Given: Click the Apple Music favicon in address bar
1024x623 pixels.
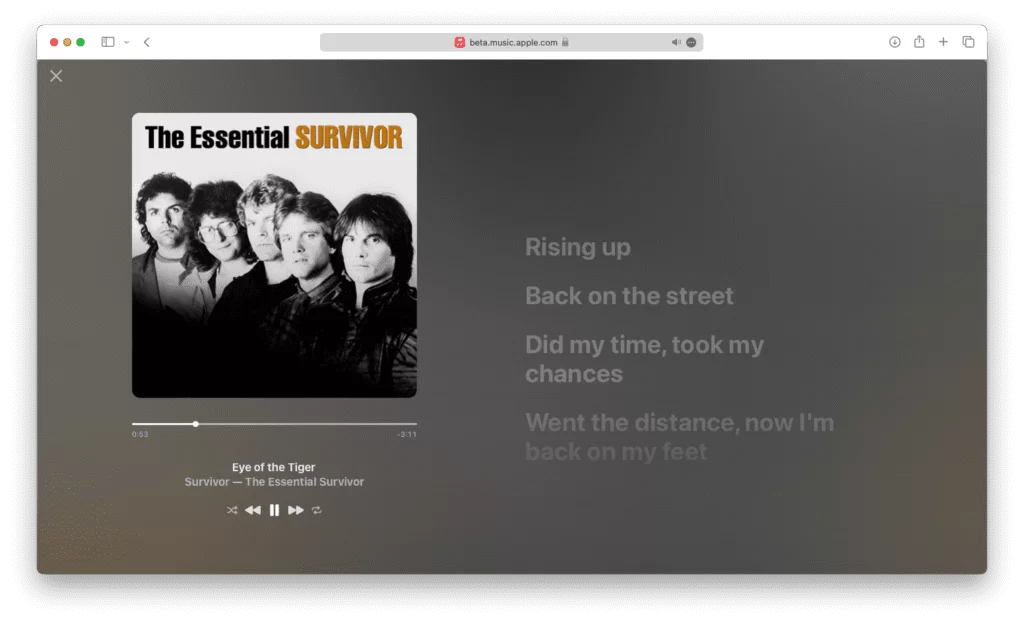Looking at the screenshot, I should pos(460,42).
